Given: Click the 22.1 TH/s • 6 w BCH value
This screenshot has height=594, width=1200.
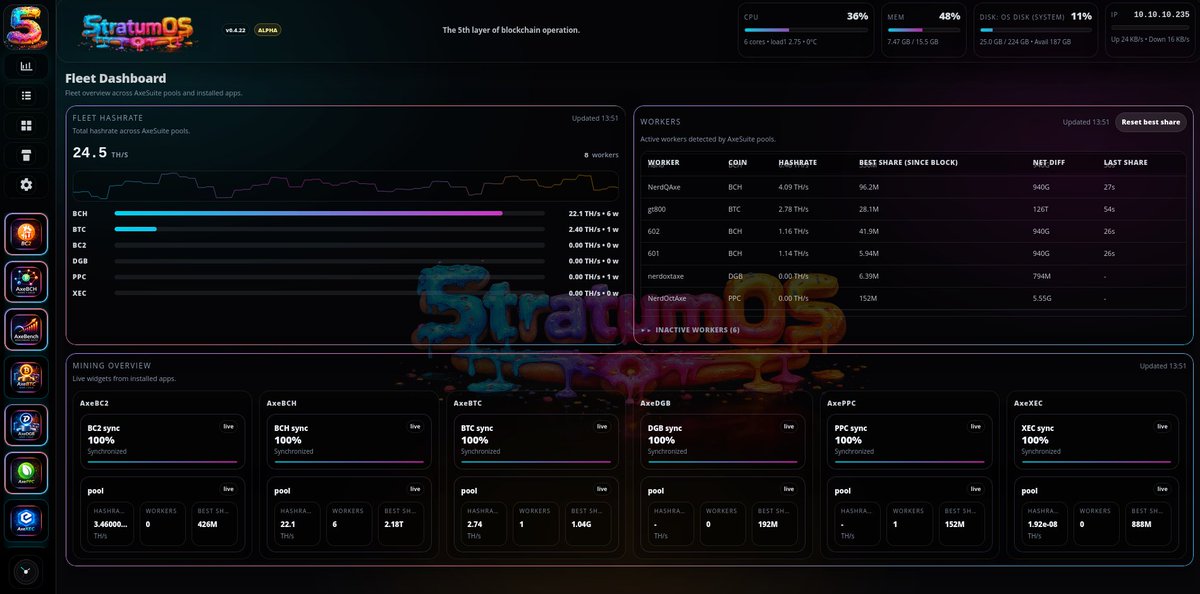Looking at the screenshot, I should [594, 213].
